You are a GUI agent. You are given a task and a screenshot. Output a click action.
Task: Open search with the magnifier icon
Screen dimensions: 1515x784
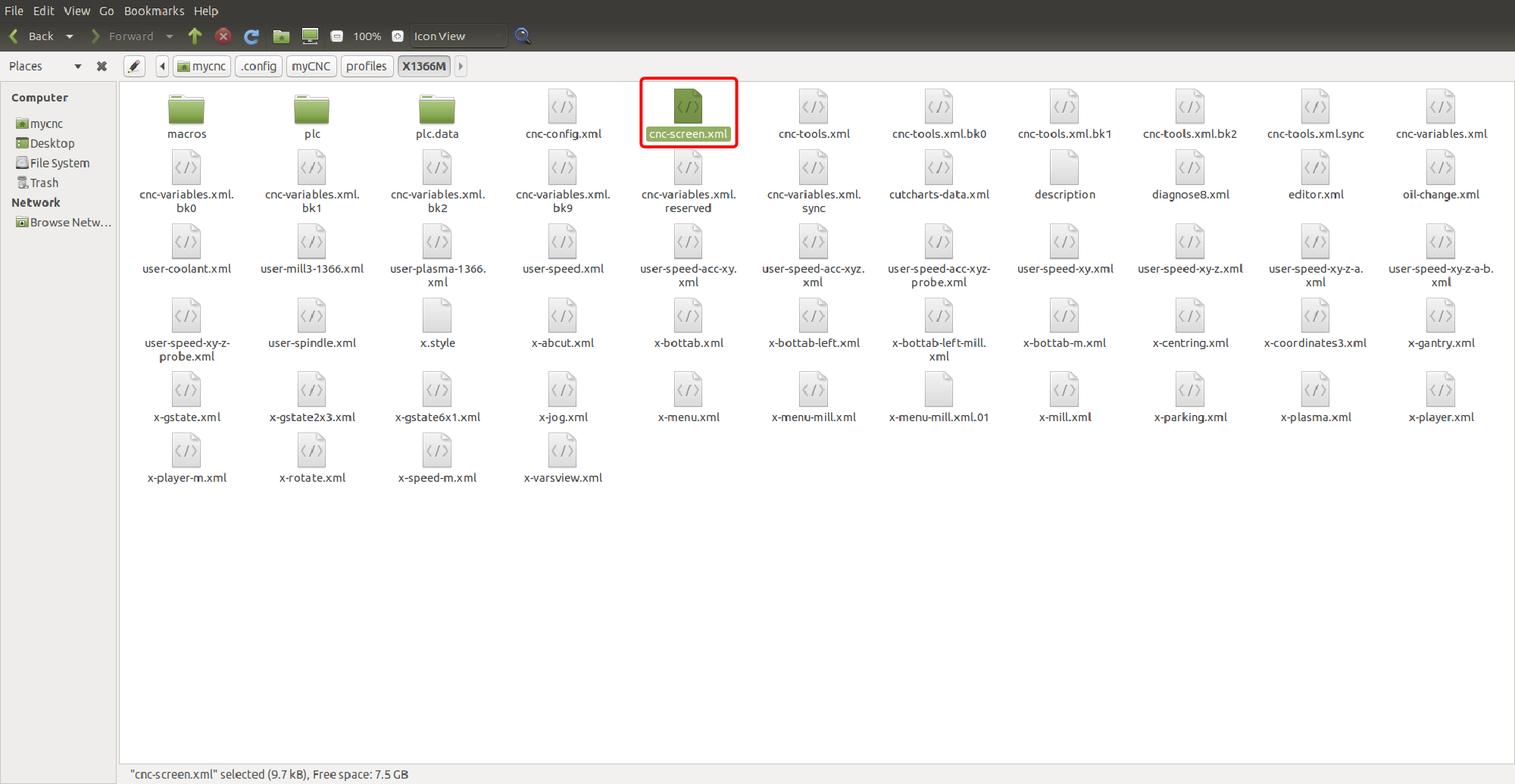(x=523, y=36)
